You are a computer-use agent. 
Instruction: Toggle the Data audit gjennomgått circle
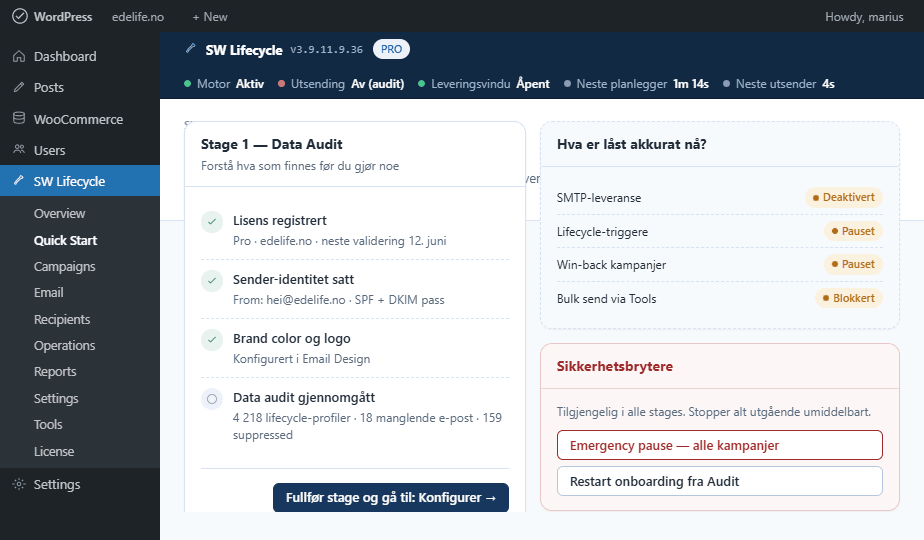[212, 399]
